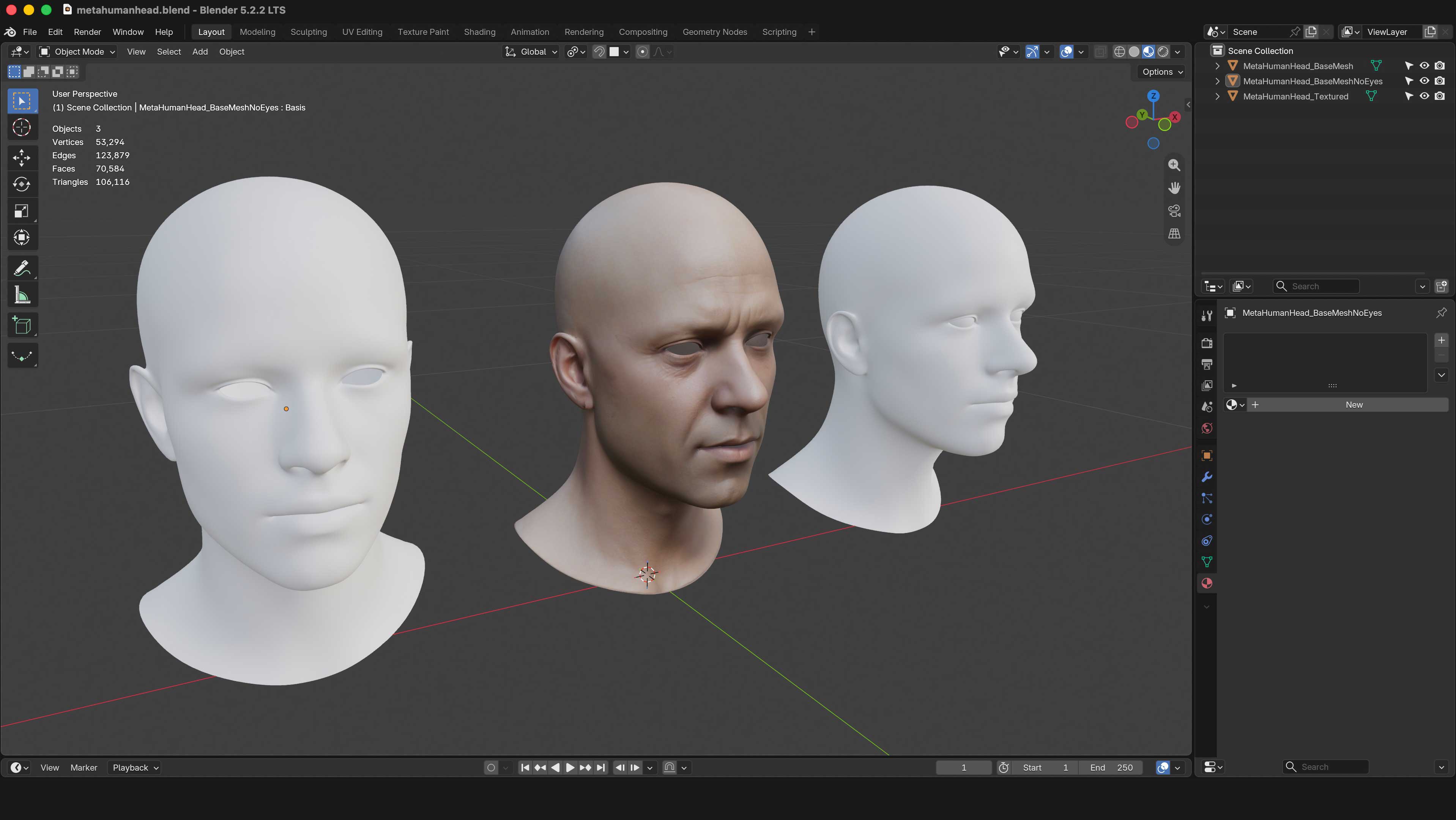Open the viewport Options dropdown
1456x820 pixels.
click(1162, 72)
